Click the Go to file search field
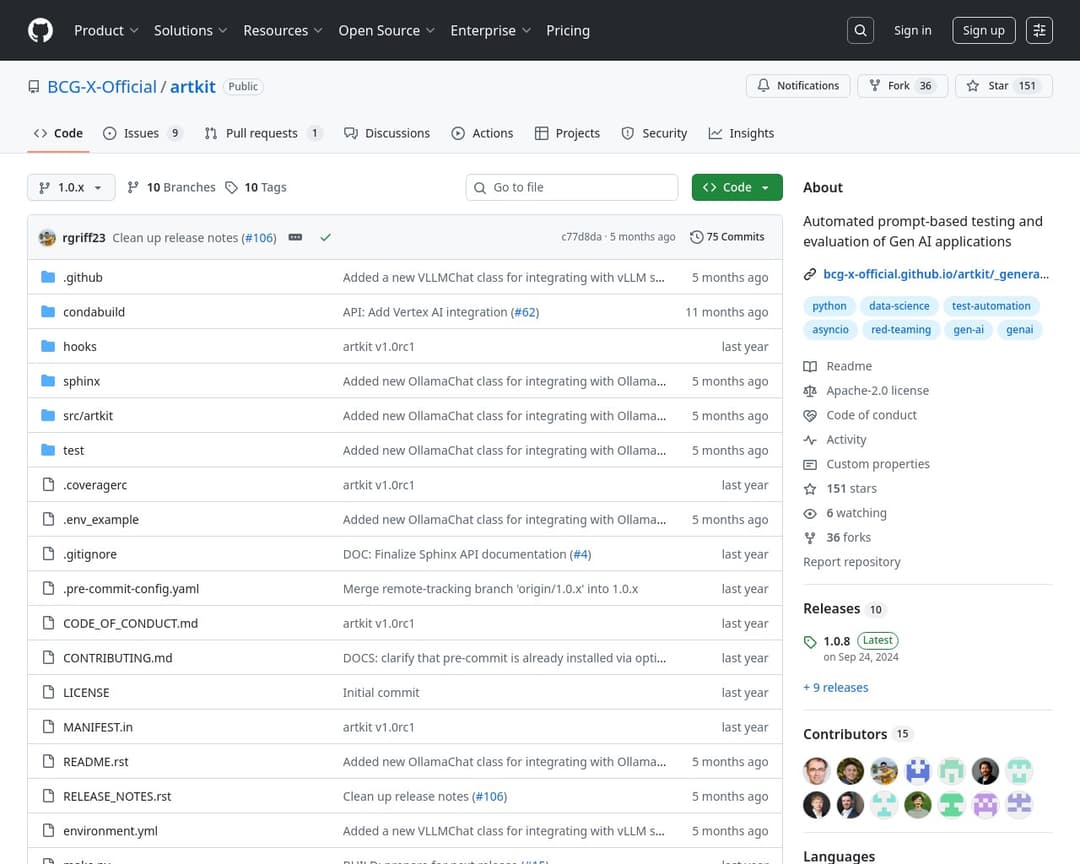 click(x=572, y=188)
